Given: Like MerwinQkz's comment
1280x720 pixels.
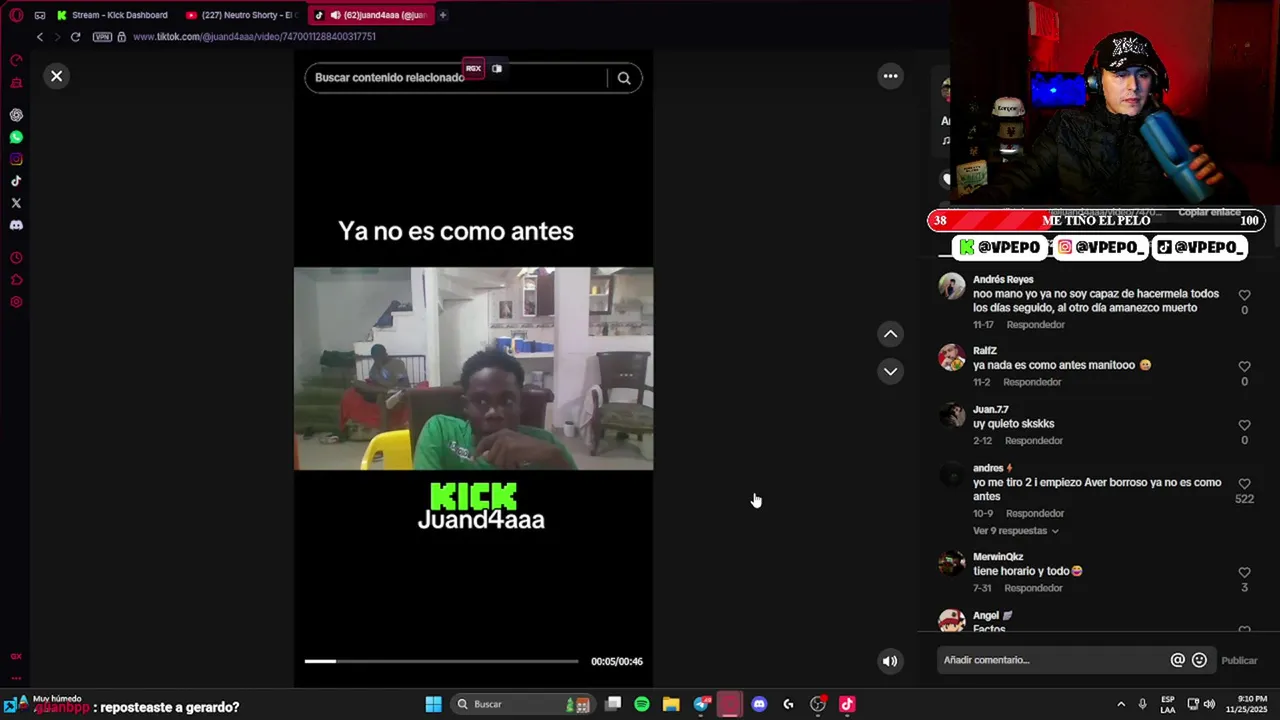Looking at the screenshot, I should pyautogui.click(x=1244, y=572).
